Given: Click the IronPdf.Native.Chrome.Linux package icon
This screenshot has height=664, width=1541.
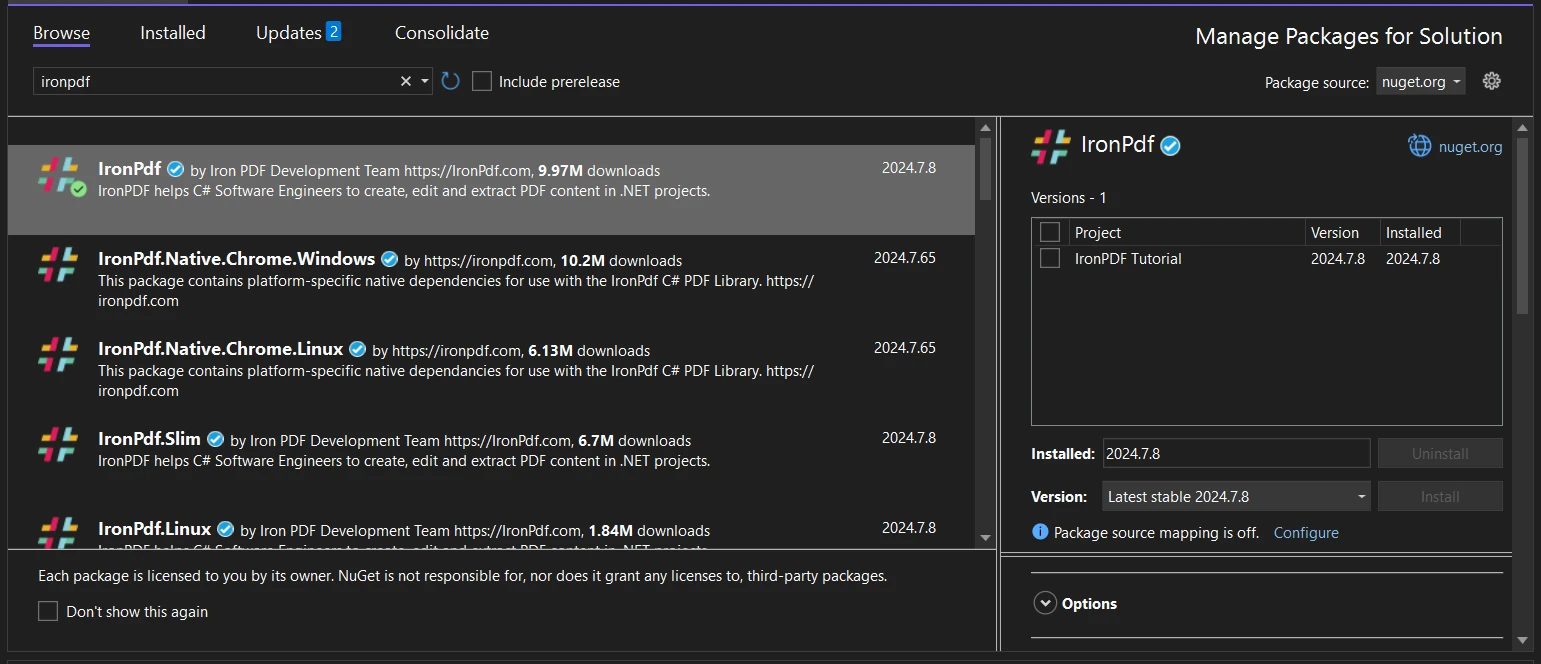Looking at the screenshot, I should pos(58,355).
